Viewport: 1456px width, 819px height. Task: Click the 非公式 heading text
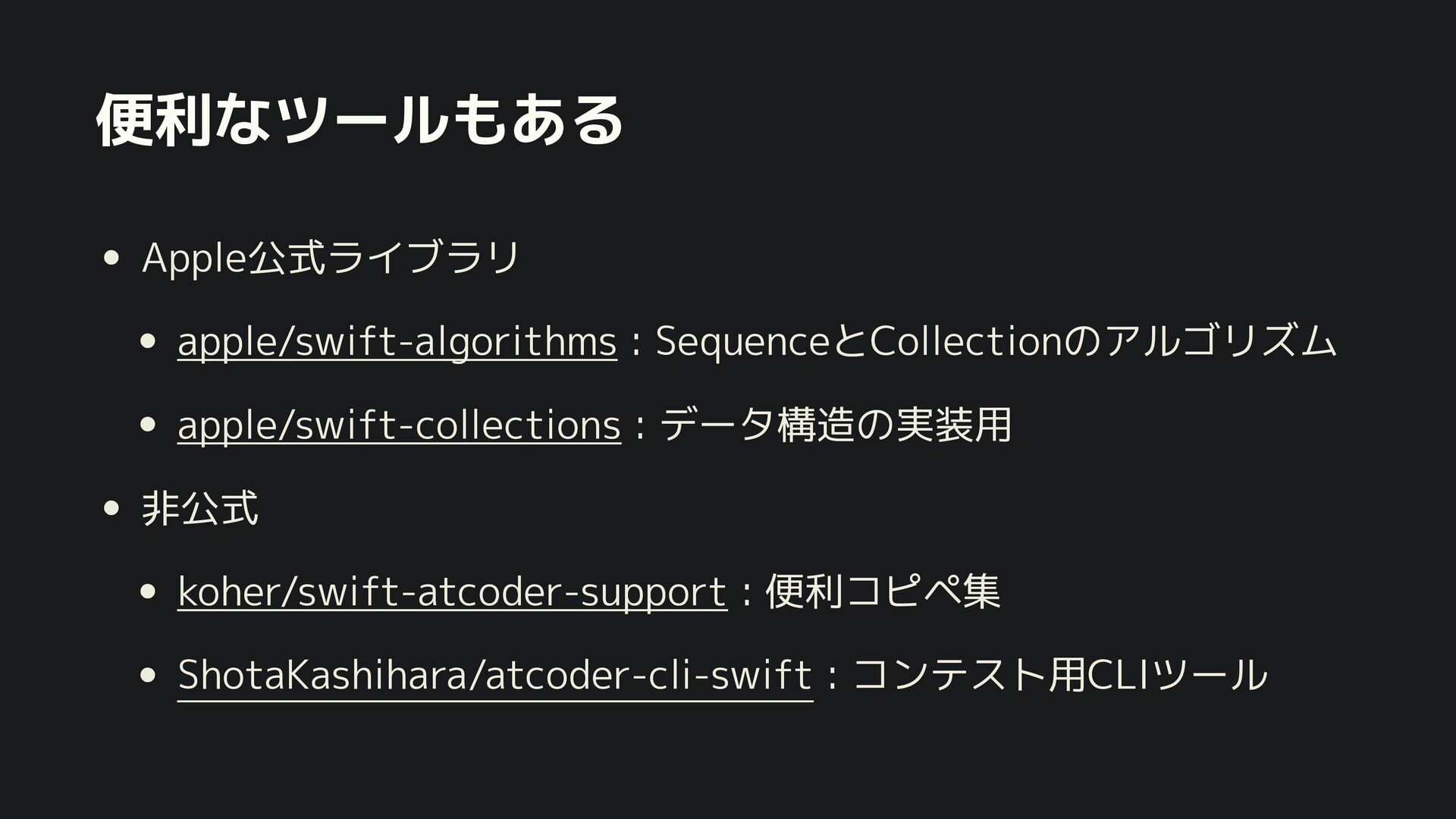point(200,509)
